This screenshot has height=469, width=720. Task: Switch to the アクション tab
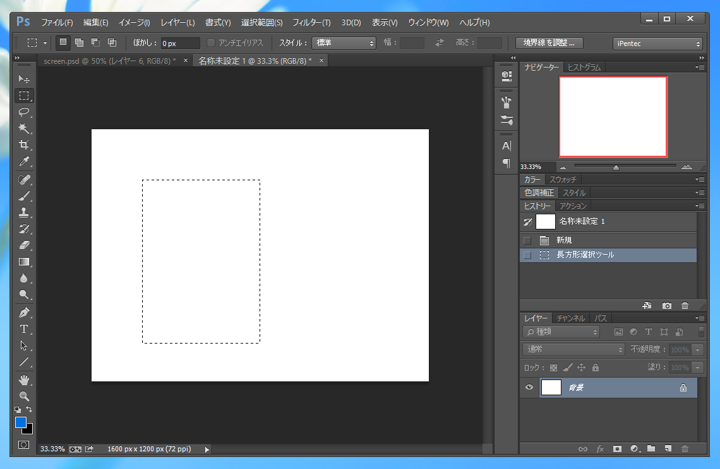(x=573, y=206)
